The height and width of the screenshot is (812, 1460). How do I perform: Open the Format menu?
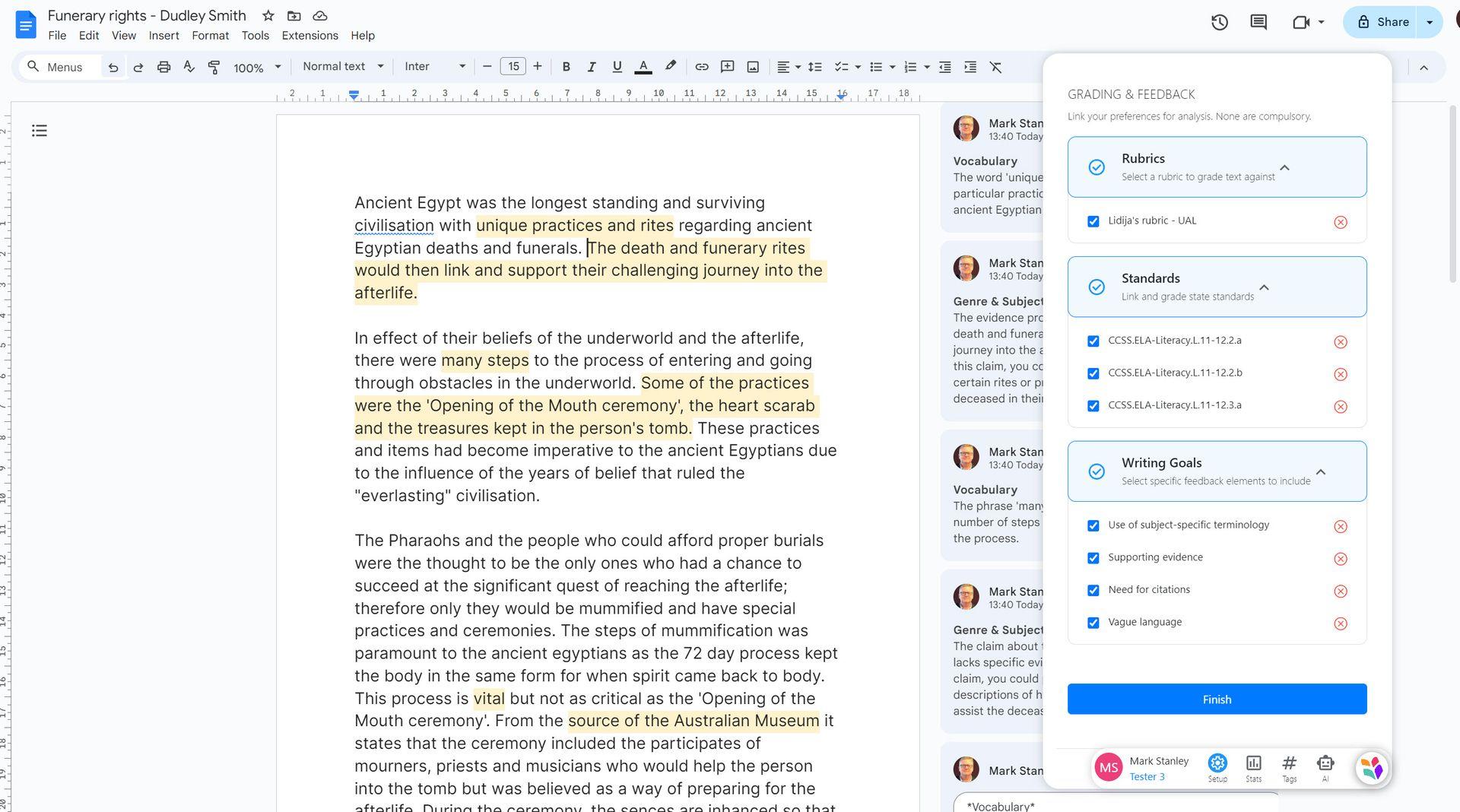(x=210, y=36)
